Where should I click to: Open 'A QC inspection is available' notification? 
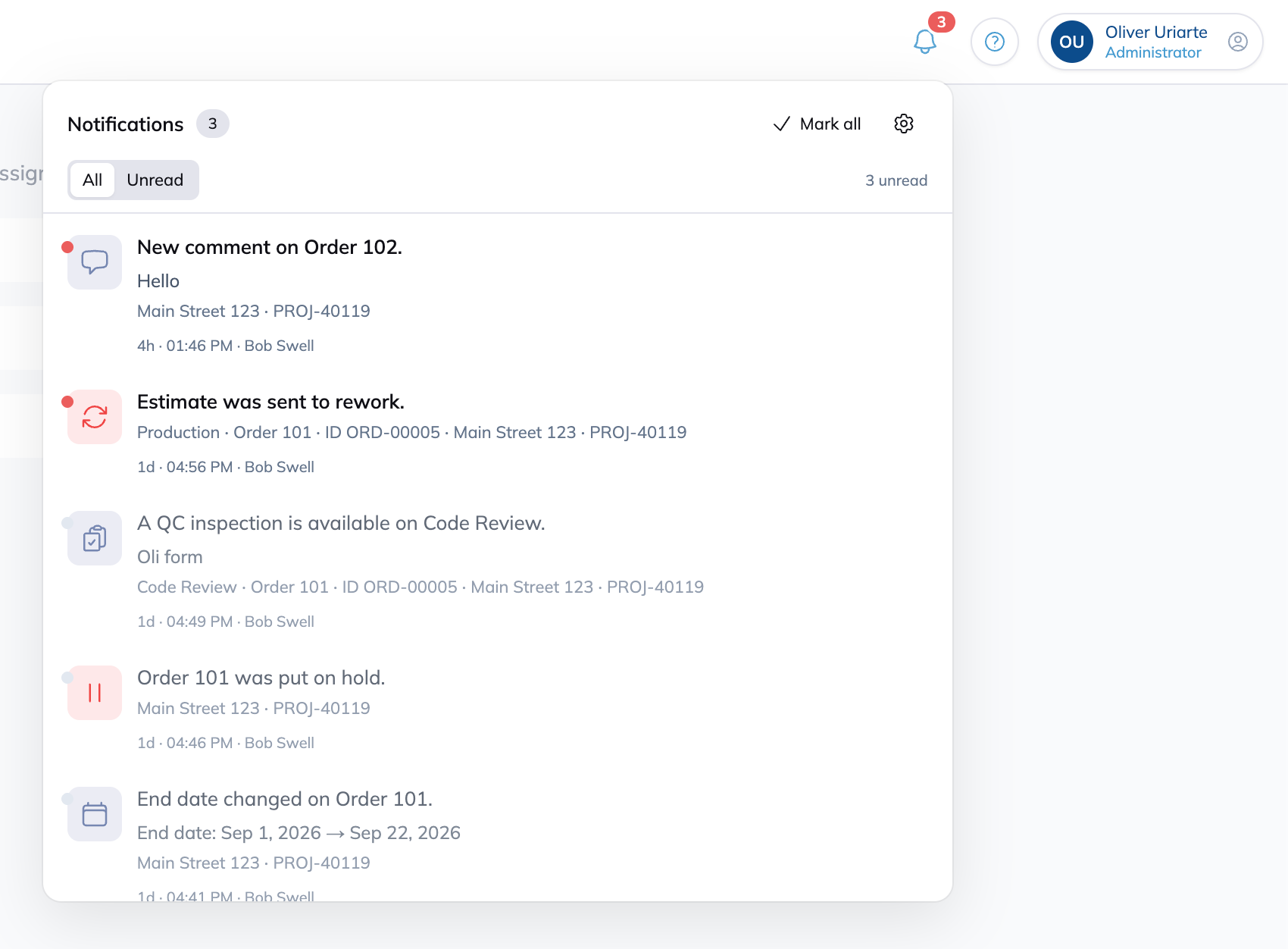point(341,523)
